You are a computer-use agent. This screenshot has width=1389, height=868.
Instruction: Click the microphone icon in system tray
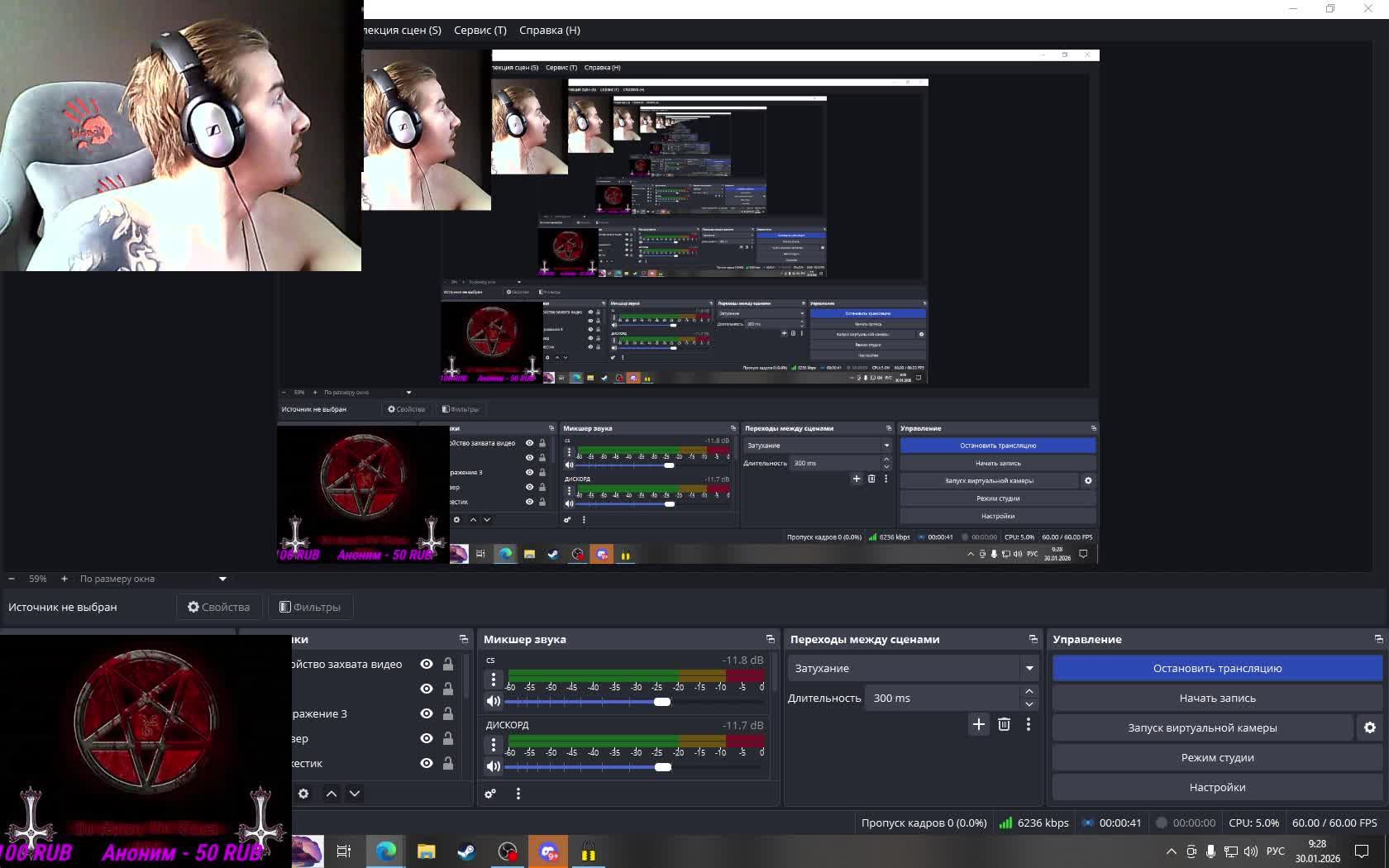coord(1210,851)
